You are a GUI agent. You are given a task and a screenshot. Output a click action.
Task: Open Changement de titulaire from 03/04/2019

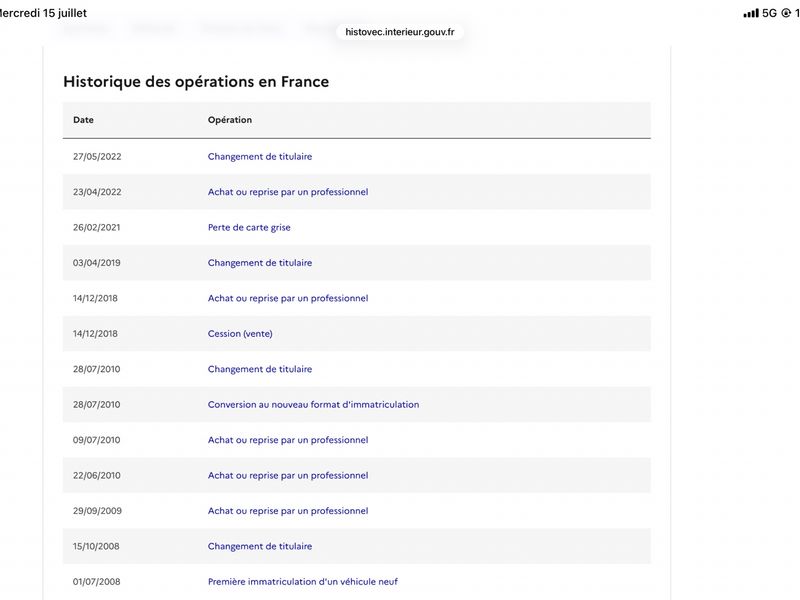coord(260,263)
